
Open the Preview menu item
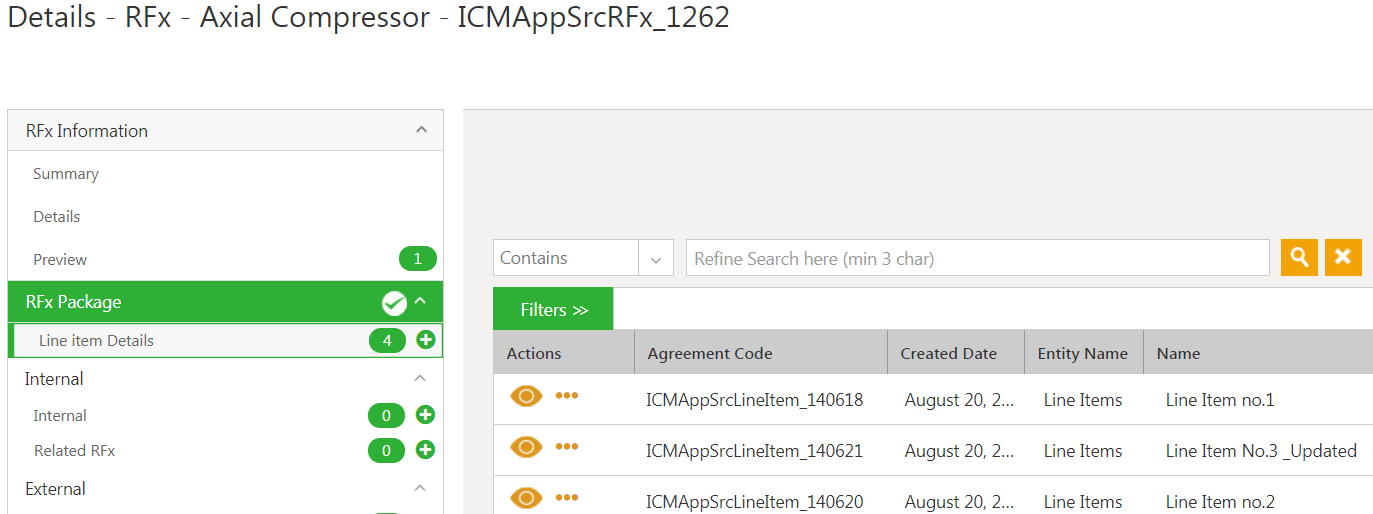coord(60,260)
